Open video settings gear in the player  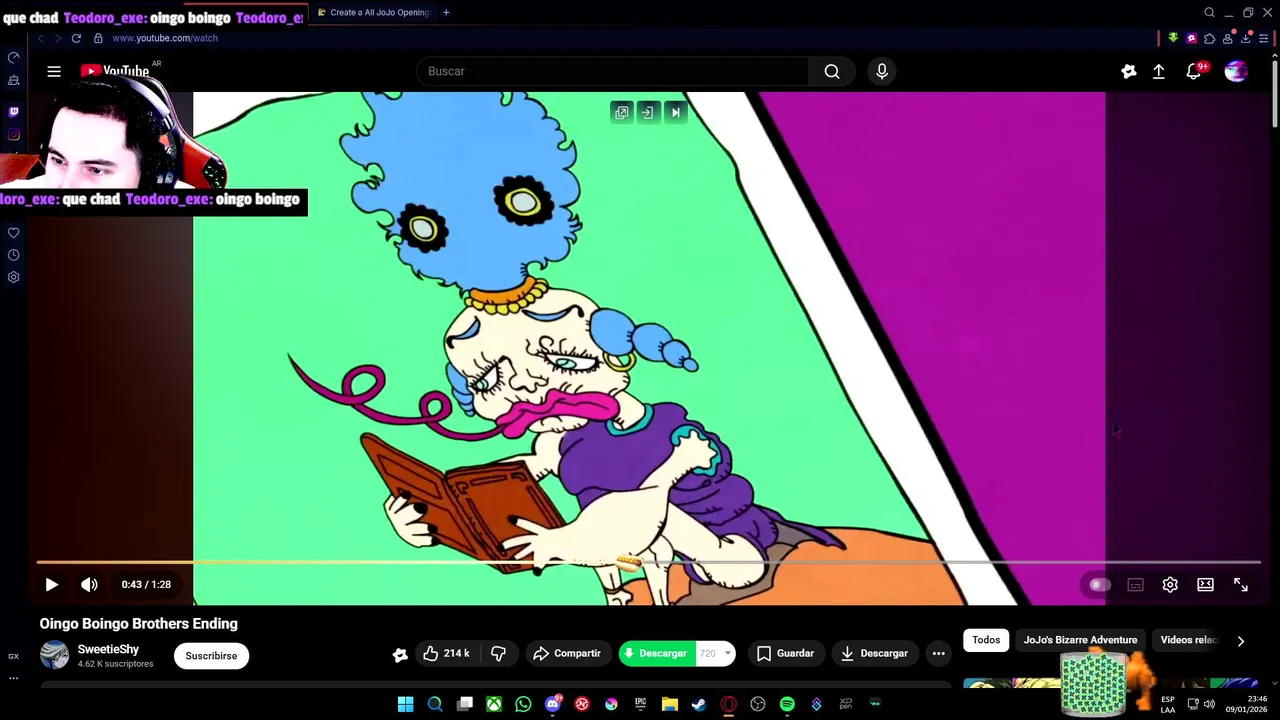tap(1170, 585)
